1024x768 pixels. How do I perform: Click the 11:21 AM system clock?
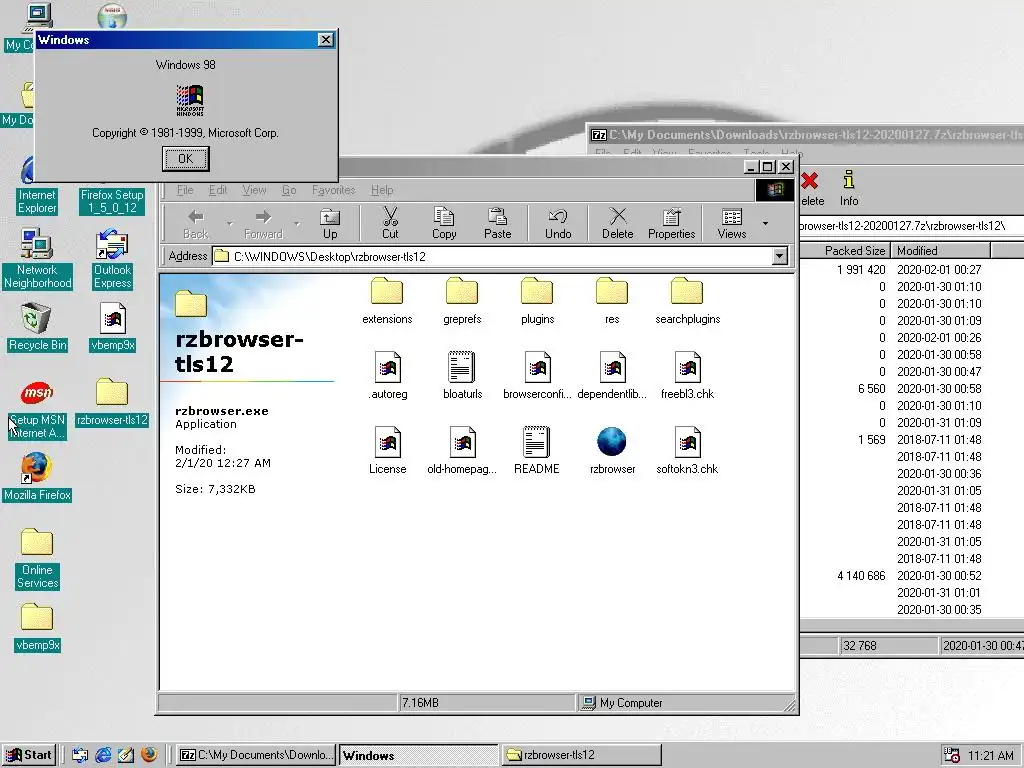coord(991,756)
